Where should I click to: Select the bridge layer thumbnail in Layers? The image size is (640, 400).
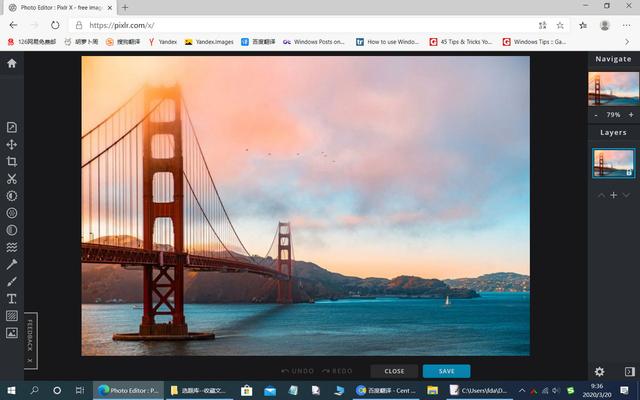tap(613, 163)
